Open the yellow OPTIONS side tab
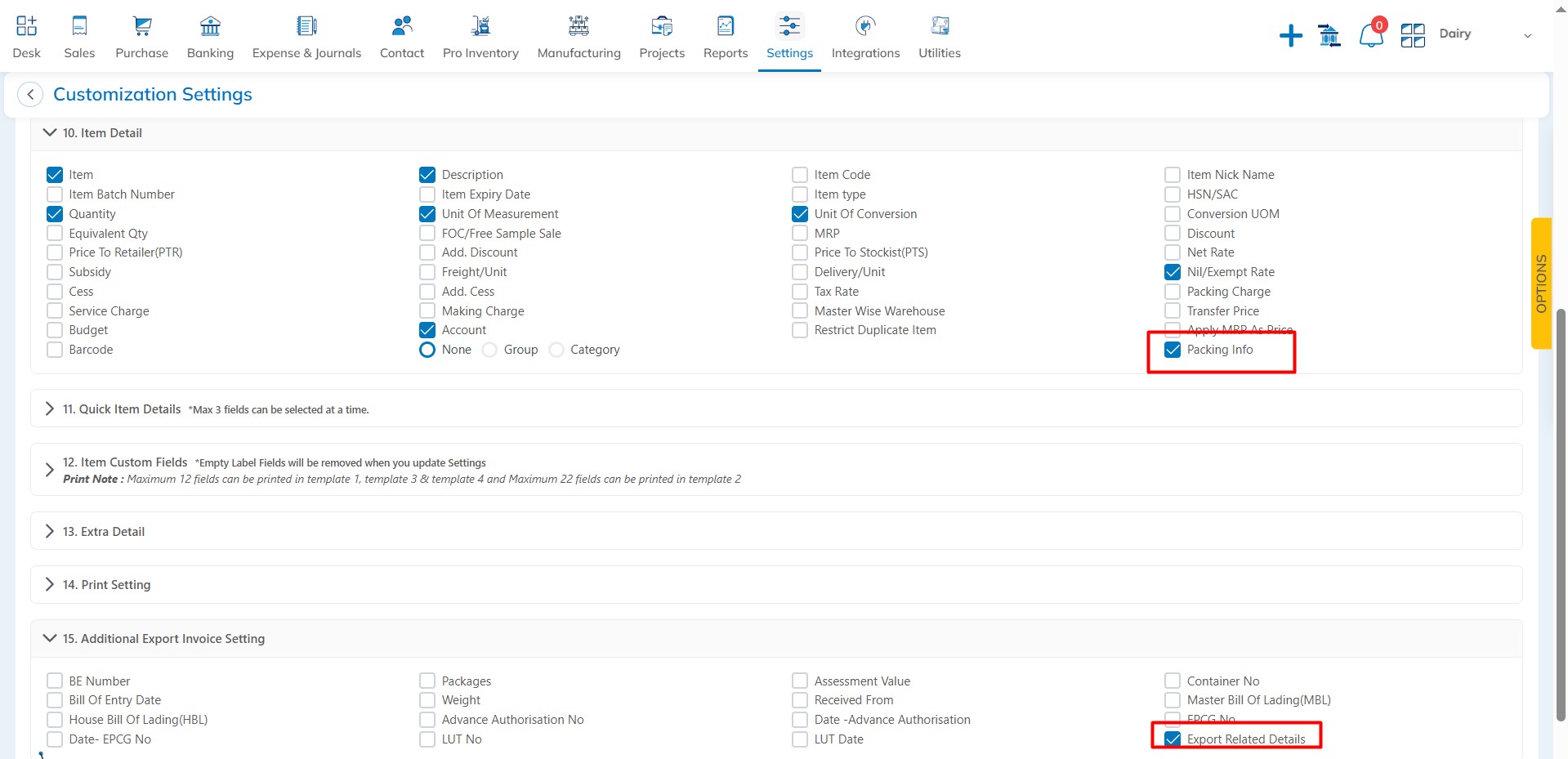This screenshot has width=1568, height=759. [1541, 284]
